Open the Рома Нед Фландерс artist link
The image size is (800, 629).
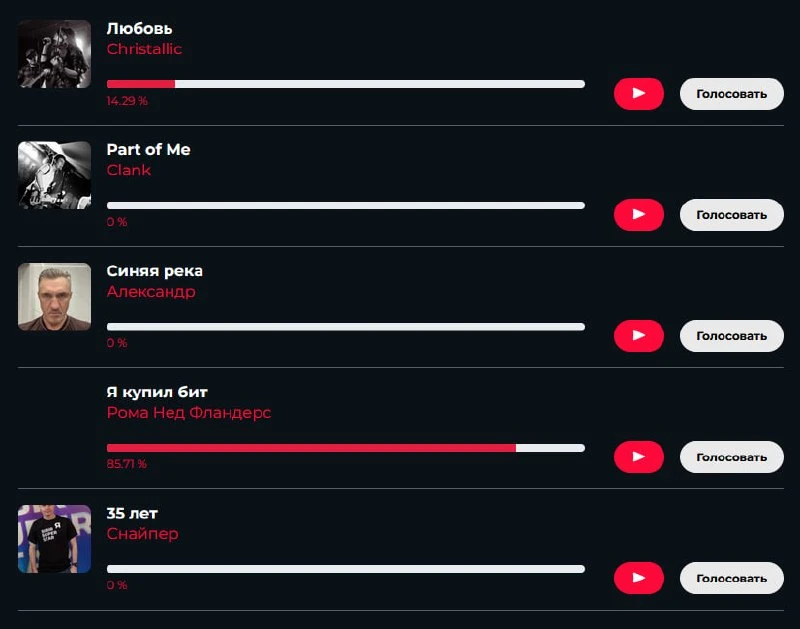pyautogui.click(x=189, y=412)
